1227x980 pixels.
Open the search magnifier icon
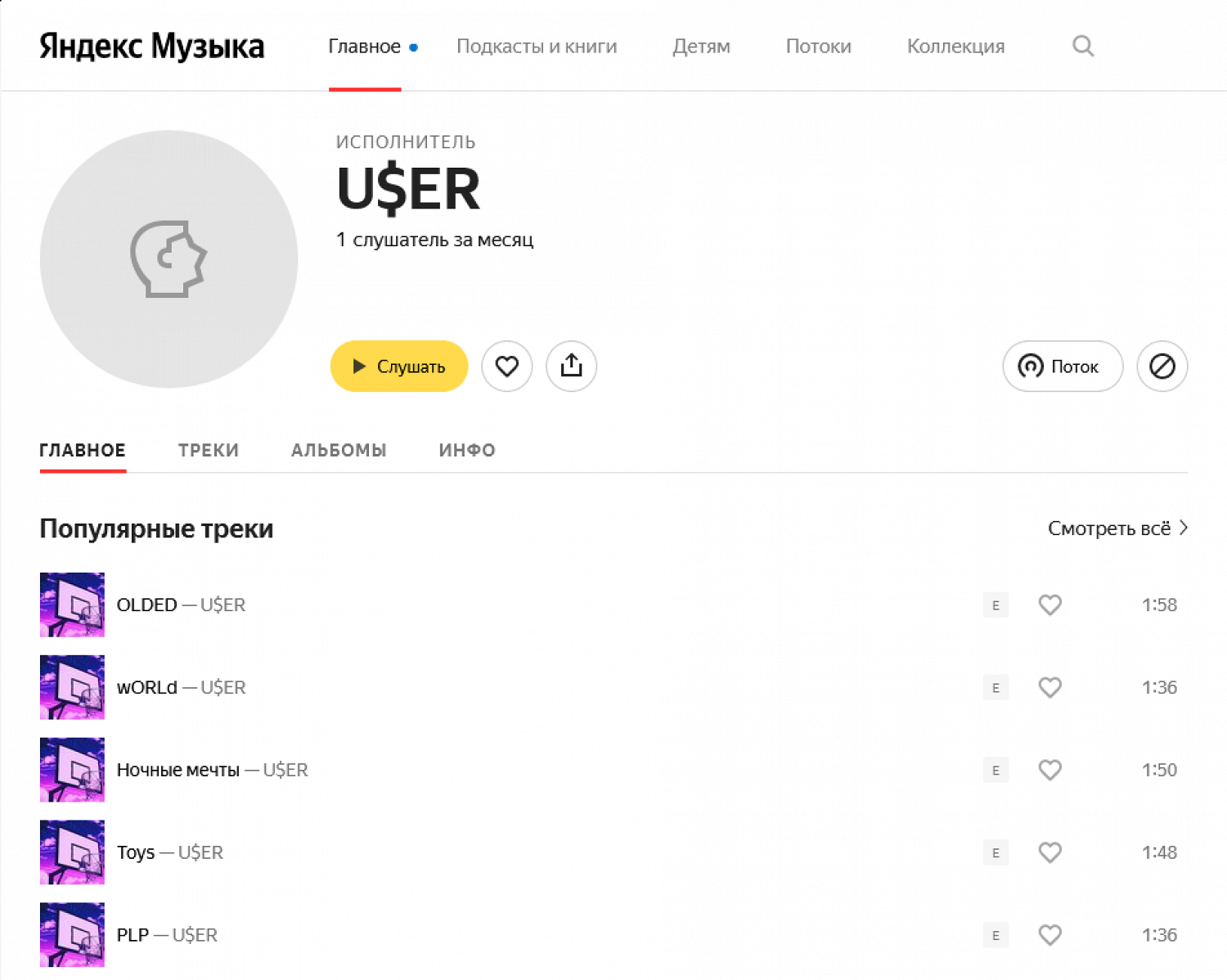(1083, 46)
